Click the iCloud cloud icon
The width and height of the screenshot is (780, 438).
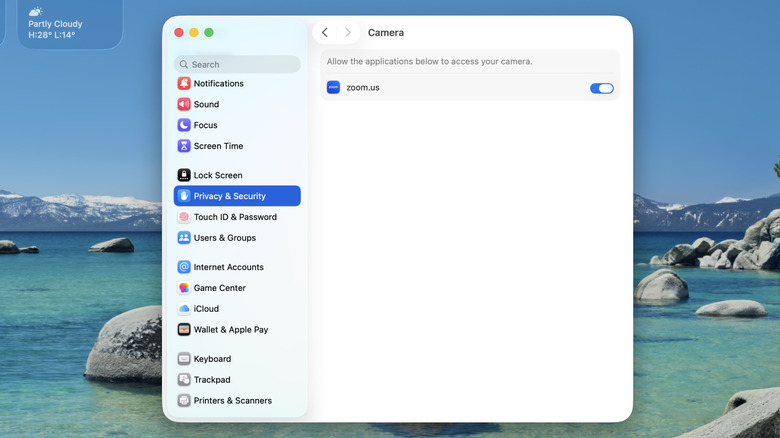pyautogui.click(x=184, y=309)
